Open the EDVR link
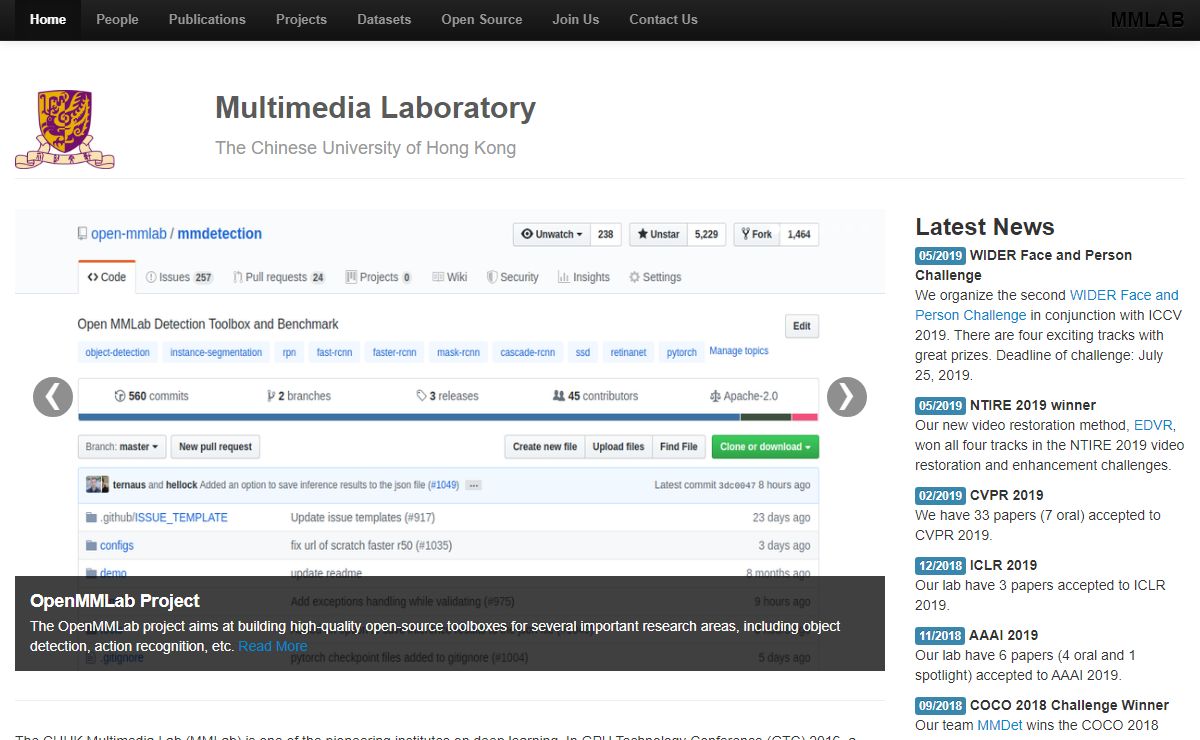The height and width of the screenshot is (740, 1200). pos(1153,425)
